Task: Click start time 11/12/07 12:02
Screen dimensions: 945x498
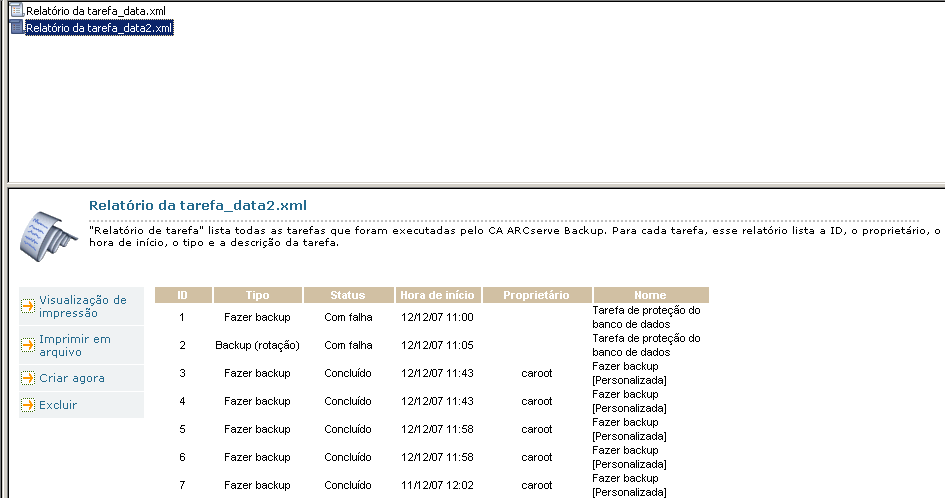Action: [438, 485]
